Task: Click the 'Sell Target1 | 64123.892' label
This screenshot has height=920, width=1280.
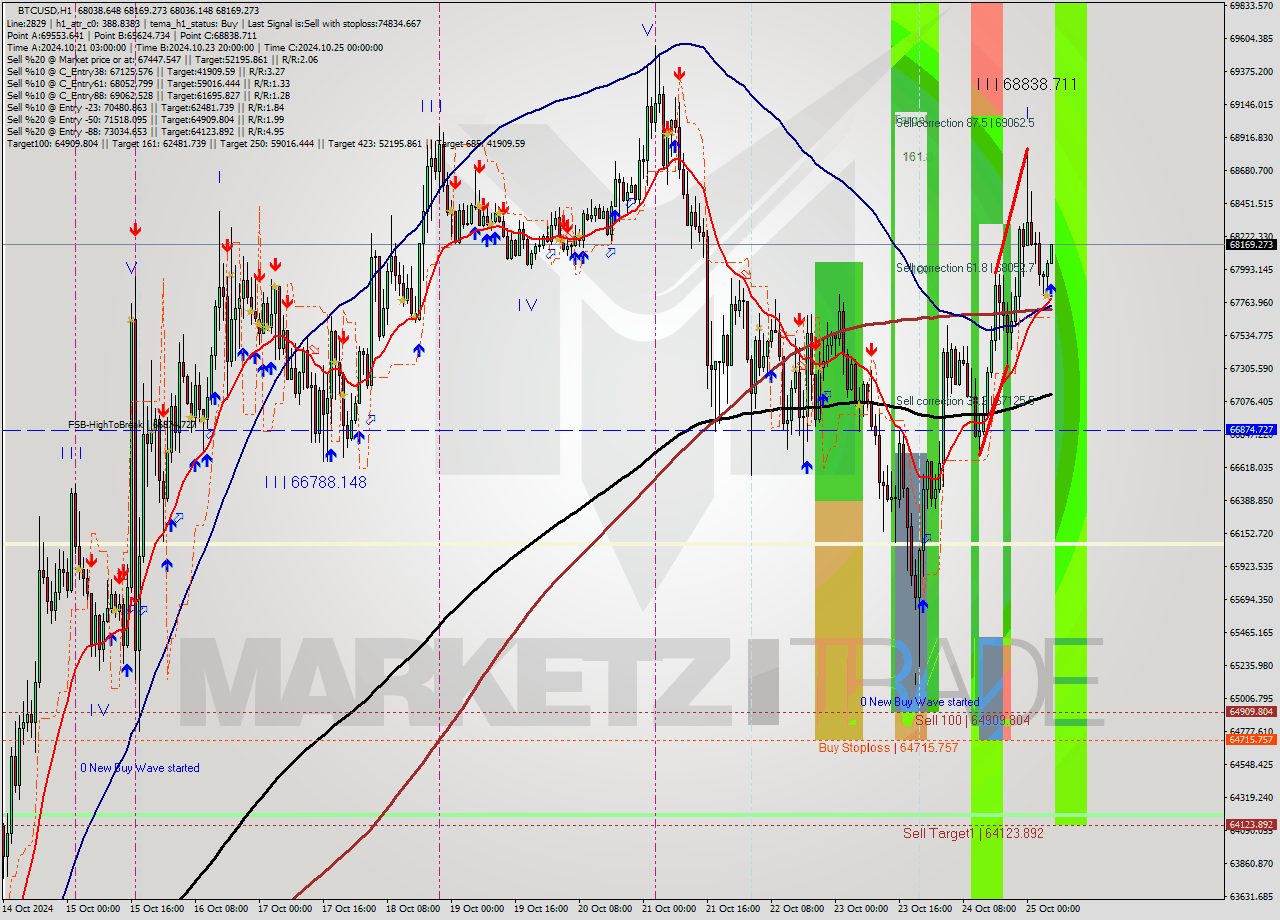Action: (973, 833)
